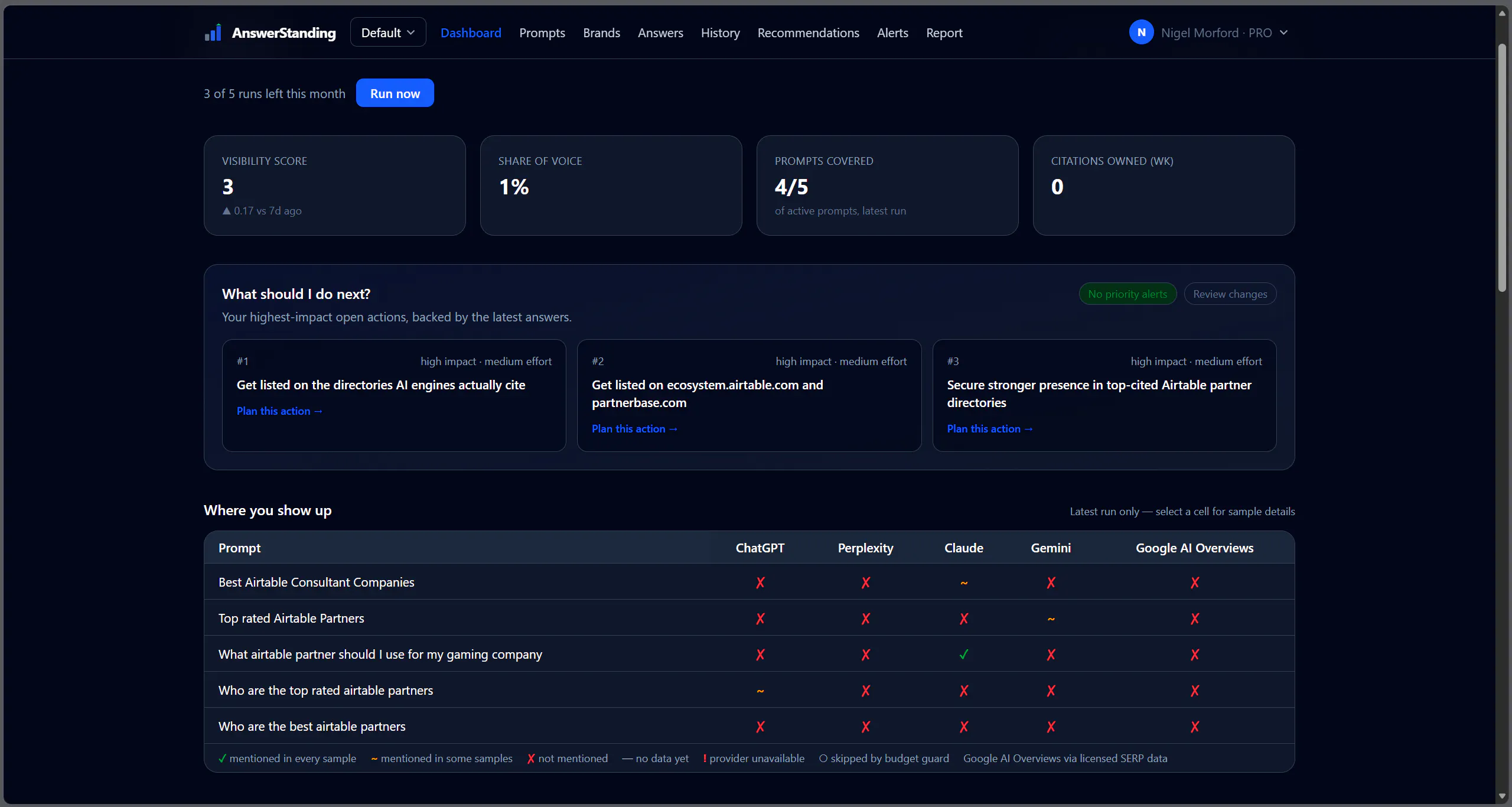The image size is (1512, 807).
Task: Select ChatGPT cell for Best Airtable Consultant Companies
Action: tap(760, 583)
